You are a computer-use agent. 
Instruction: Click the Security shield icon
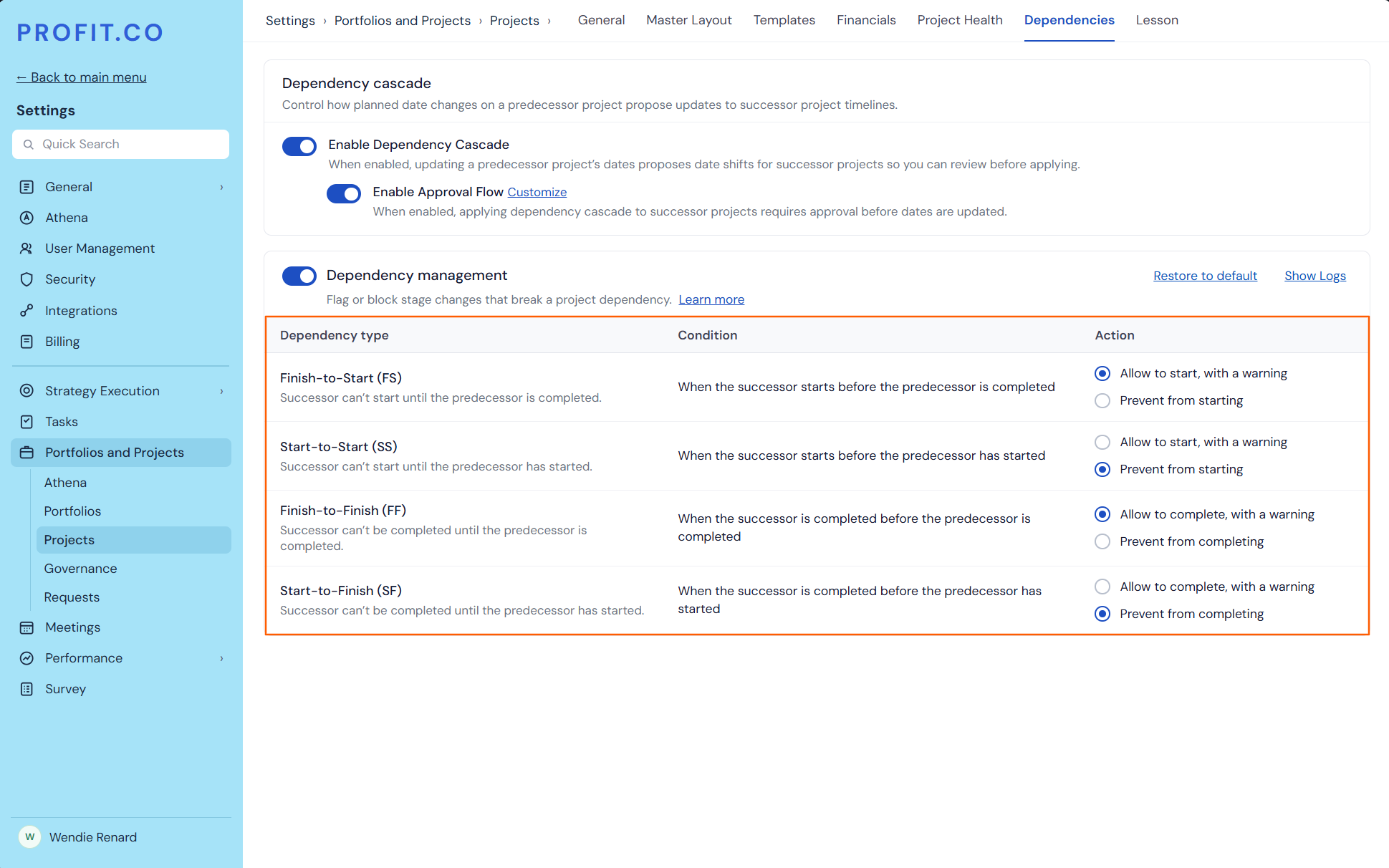(x=27, y=279)
